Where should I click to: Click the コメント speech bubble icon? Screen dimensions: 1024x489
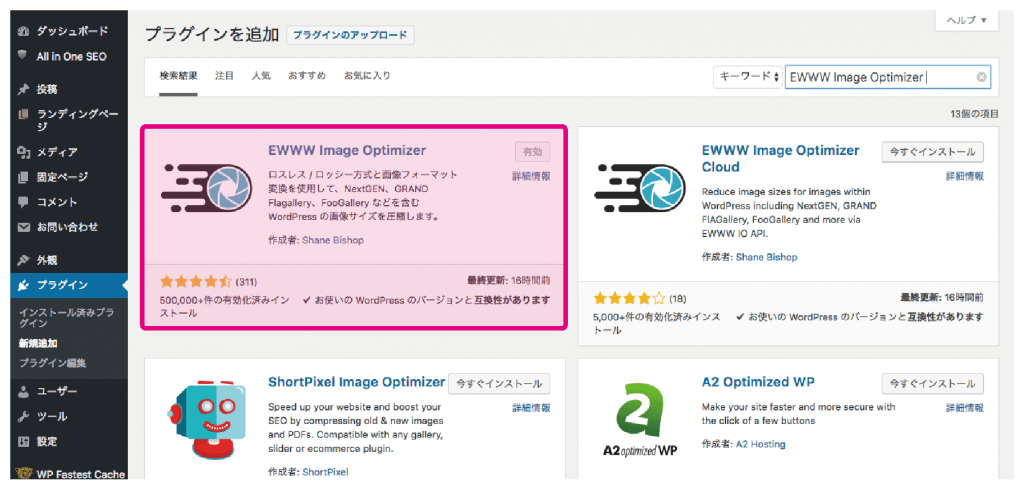click(x=24, y=202)
